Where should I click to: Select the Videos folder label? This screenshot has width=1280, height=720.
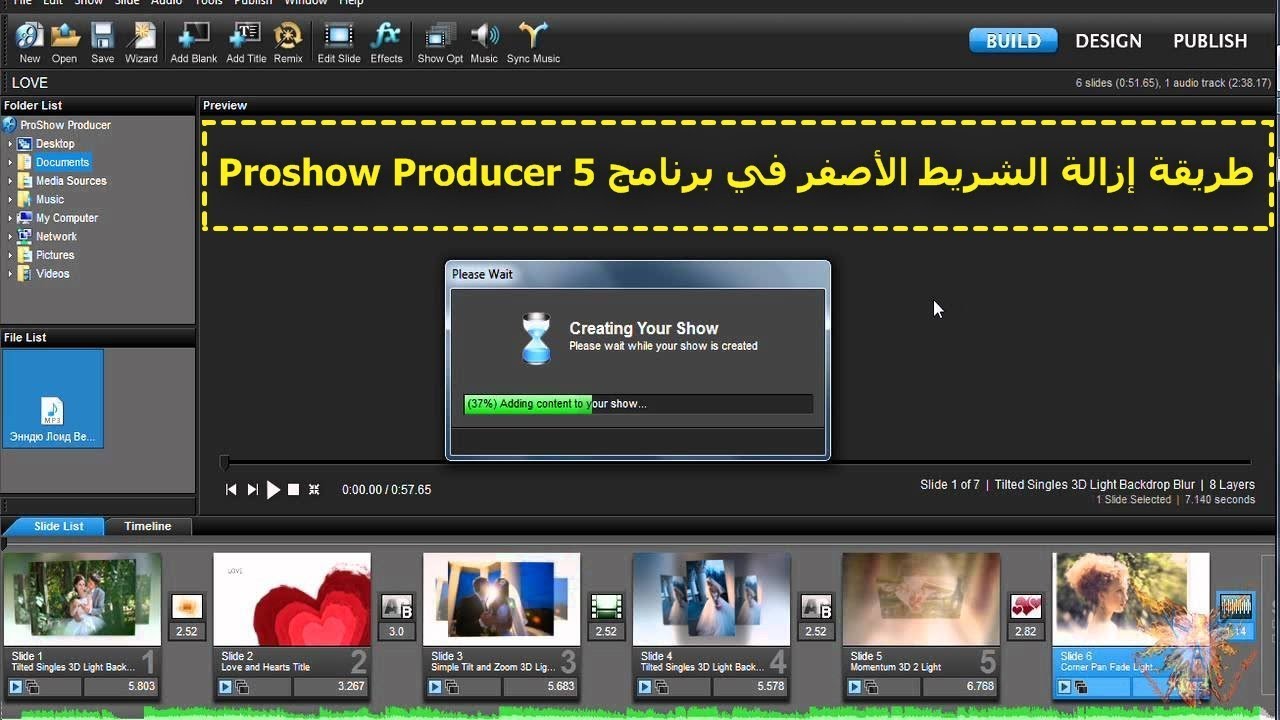(x=53, y=274)
